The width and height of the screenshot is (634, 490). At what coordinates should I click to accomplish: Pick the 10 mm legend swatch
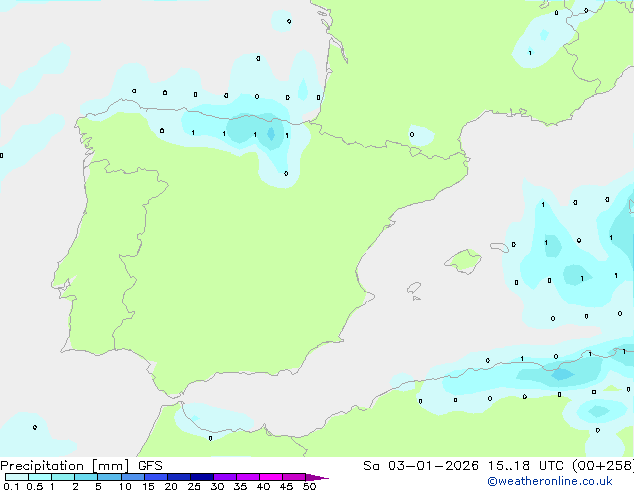pos(132,477)
